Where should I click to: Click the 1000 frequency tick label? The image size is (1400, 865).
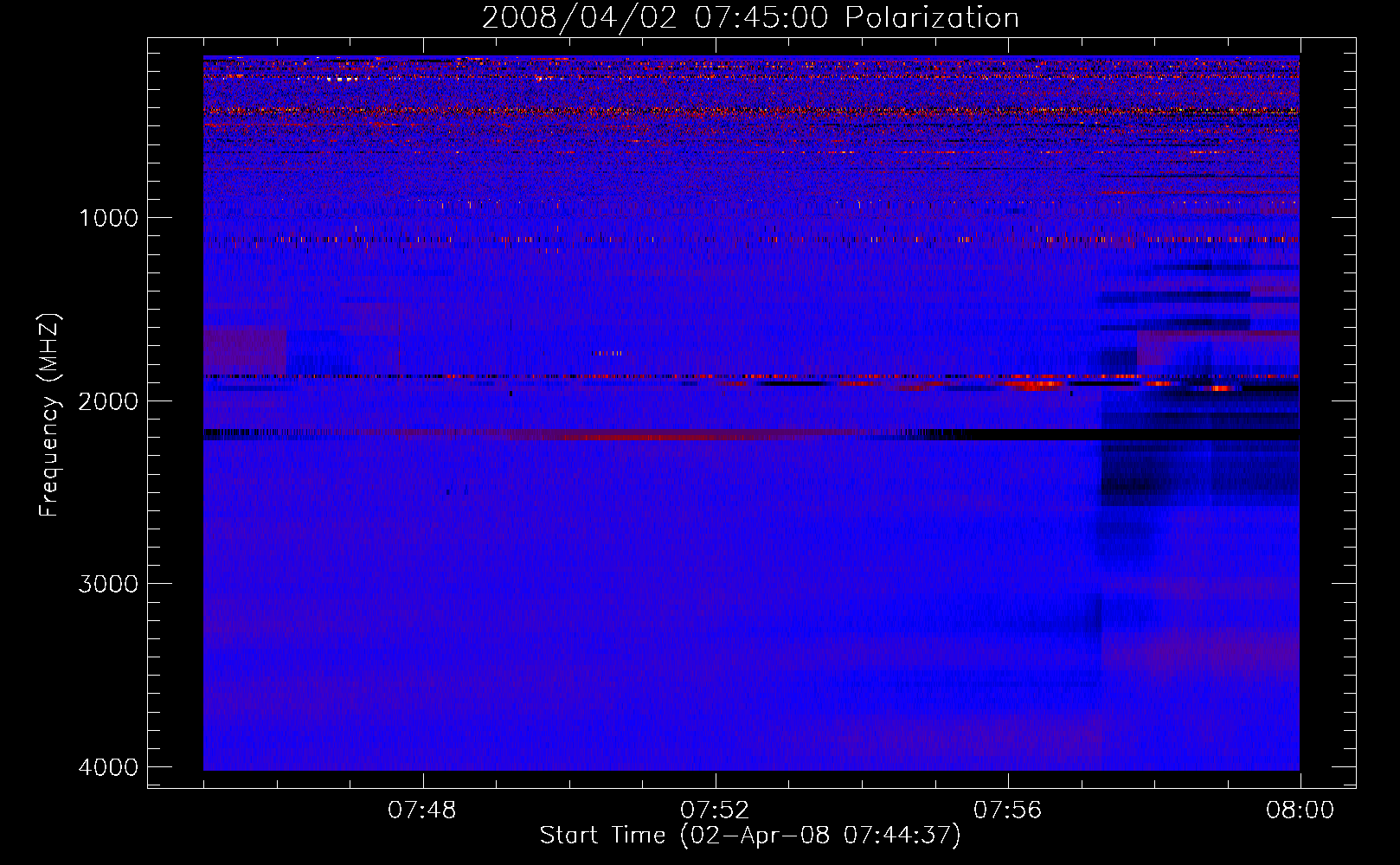108,217
